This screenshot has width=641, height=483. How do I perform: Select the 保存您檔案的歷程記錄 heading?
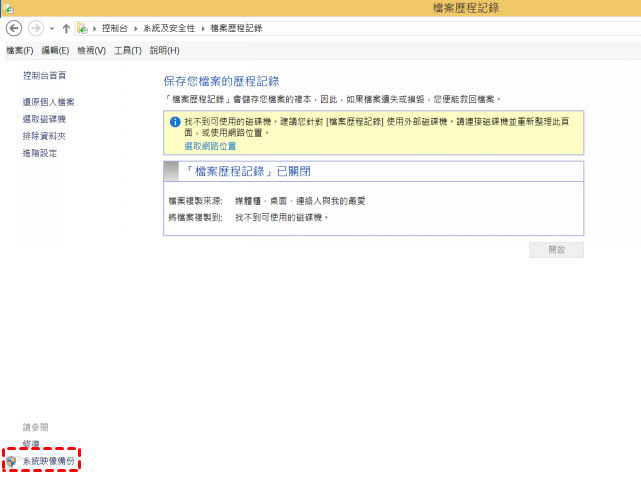pyautogui.click(x=222, y=81)
